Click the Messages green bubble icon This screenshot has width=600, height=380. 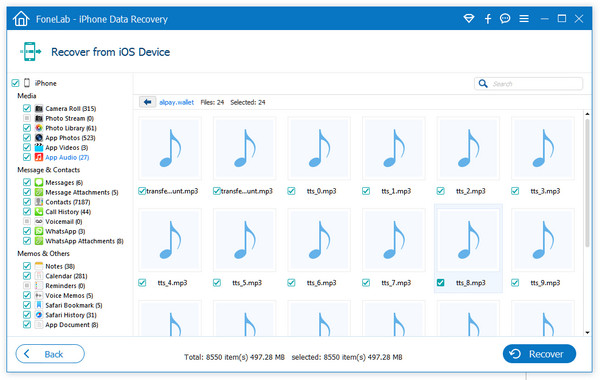point(39,182)
